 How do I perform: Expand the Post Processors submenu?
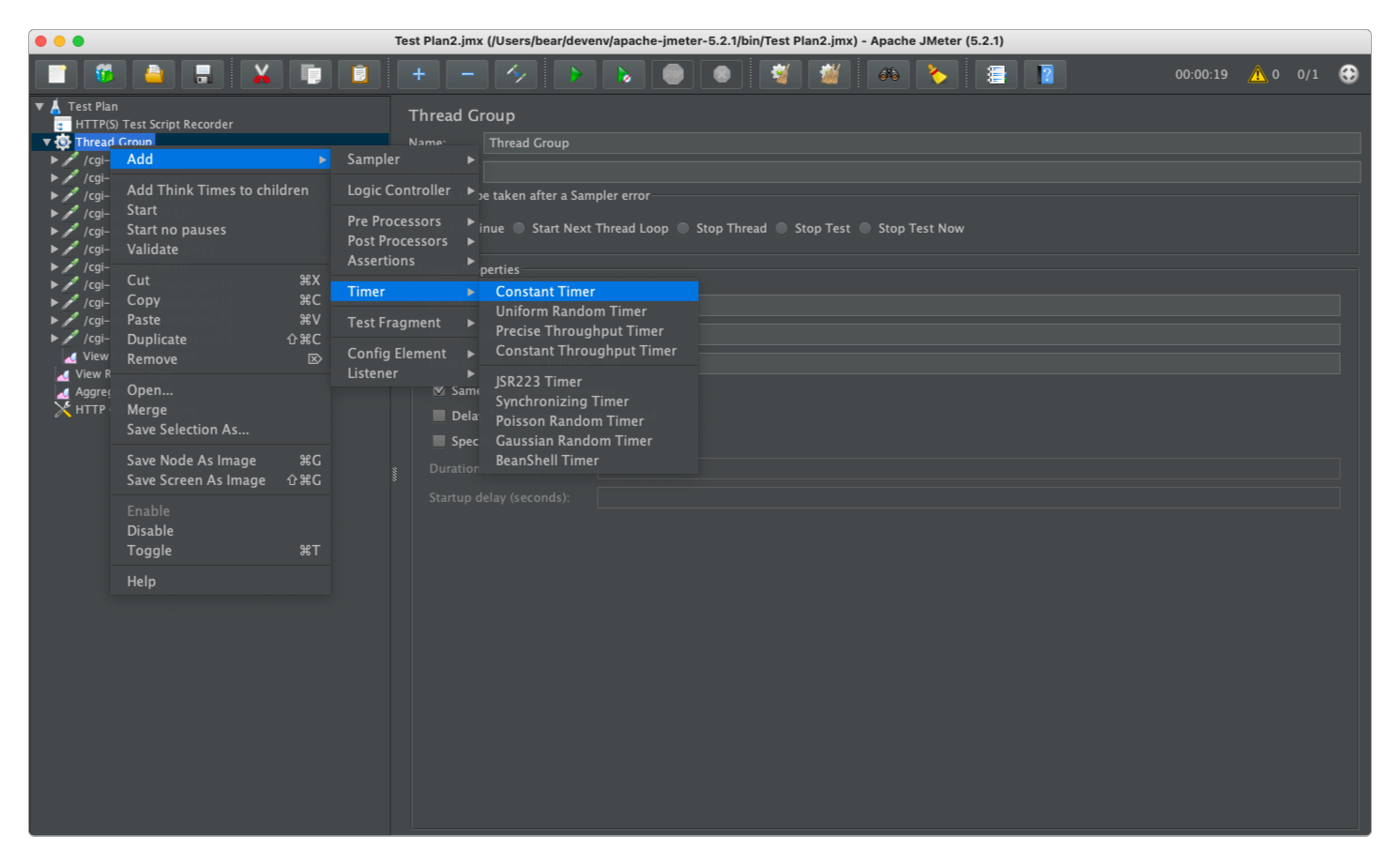(405, 241)
